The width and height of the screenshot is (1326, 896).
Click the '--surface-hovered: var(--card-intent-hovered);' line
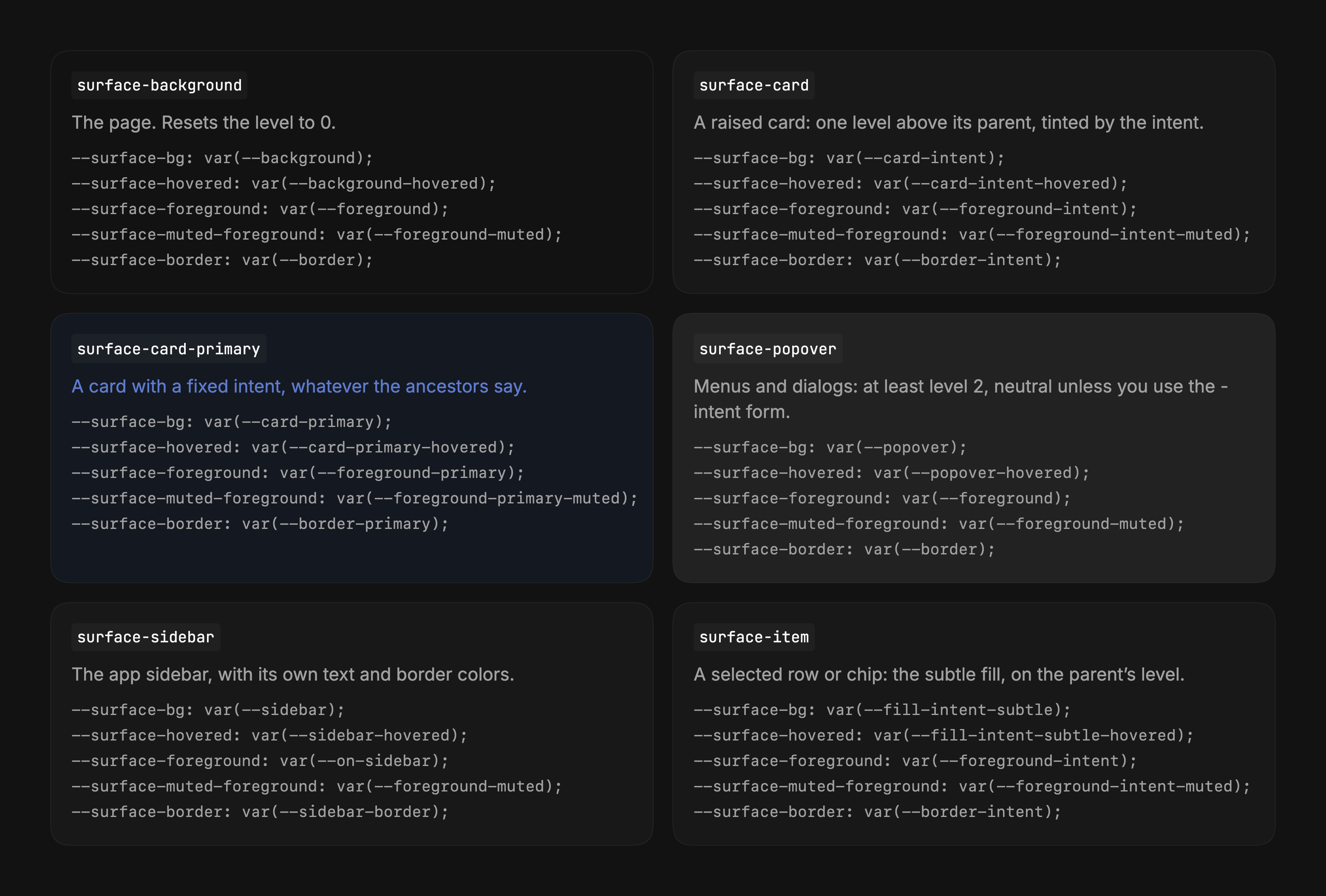[911, 184]
